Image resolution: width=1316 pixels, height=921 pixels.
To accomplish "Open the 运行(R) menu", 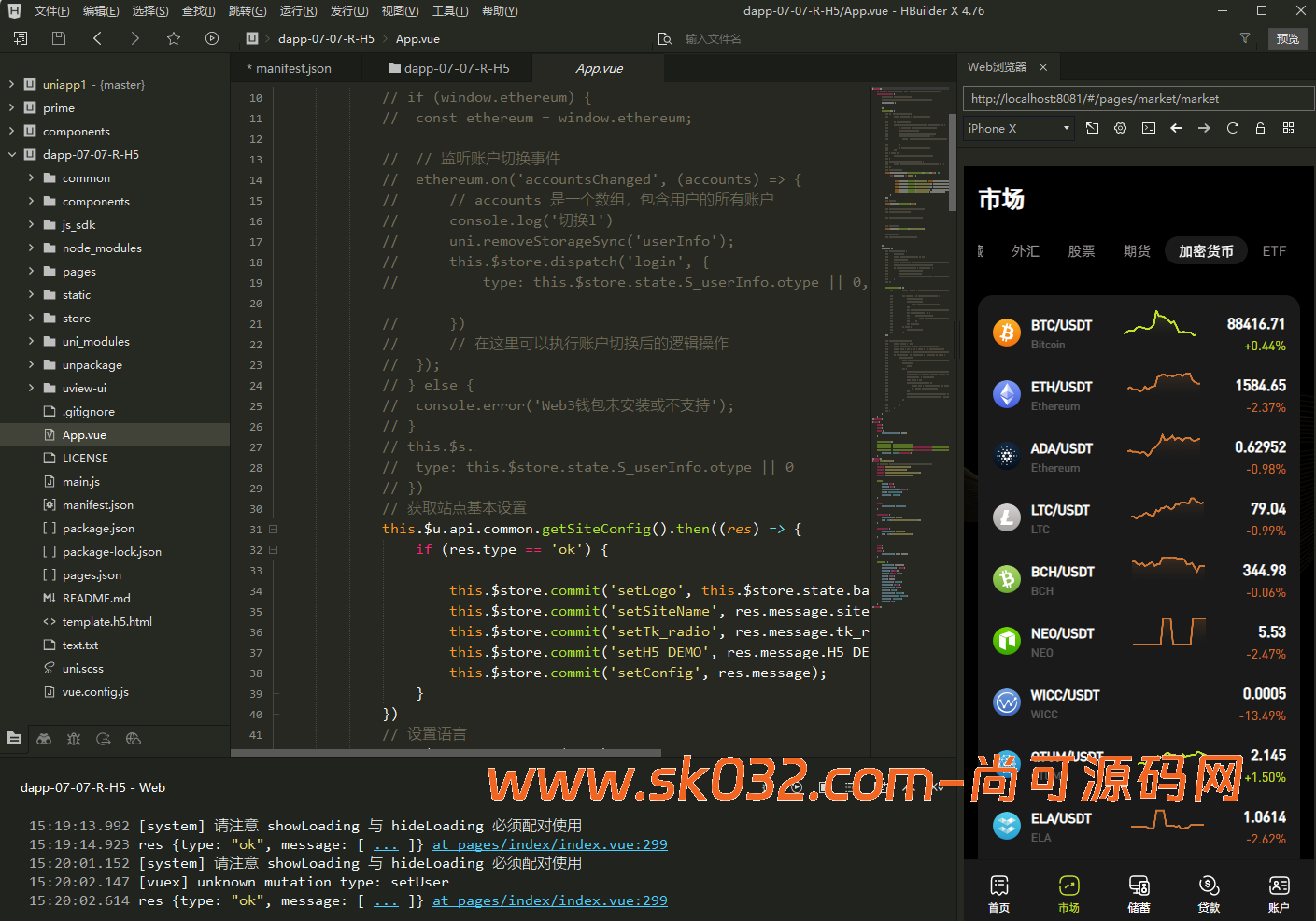I will pos(298,11).
